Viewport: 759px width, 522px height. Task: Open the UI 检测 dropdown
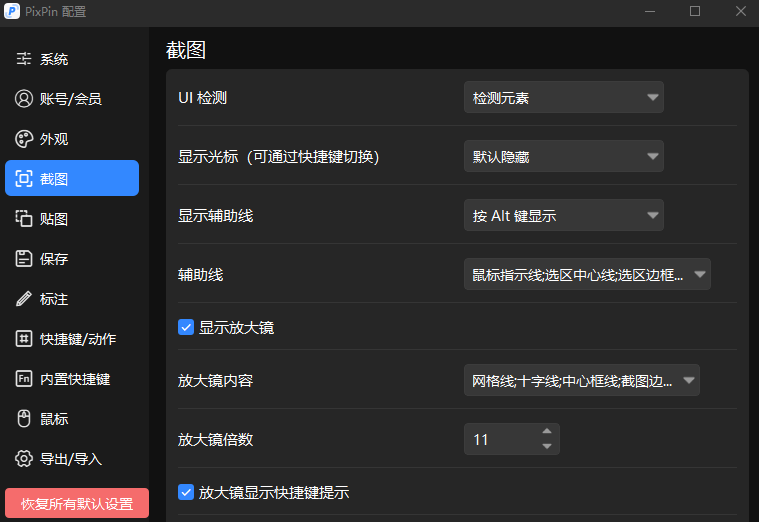(x=563, y=98)
